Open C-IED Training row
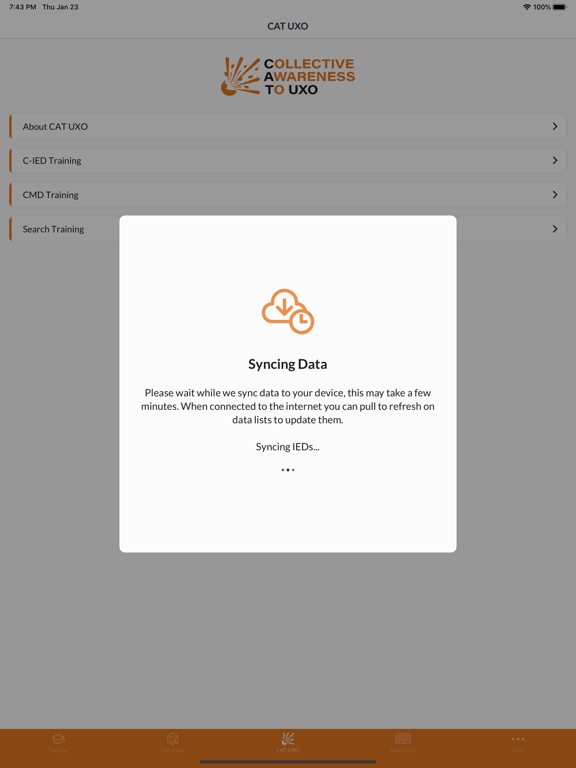The height and width of the screenshot is (768, 576). point(288,161)
